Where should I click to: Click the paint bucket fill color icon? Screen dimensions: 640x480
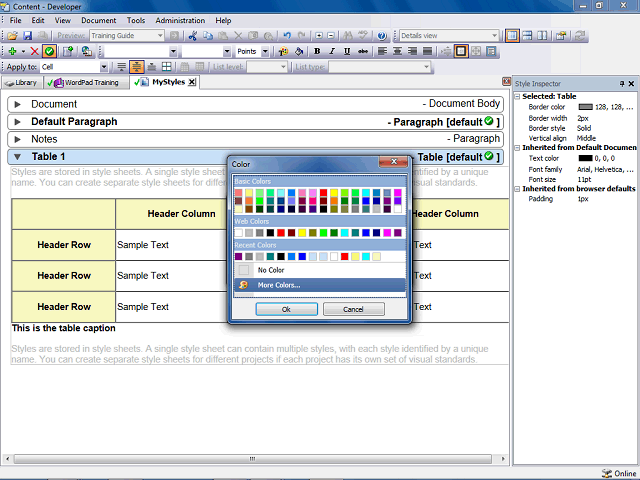299,51
